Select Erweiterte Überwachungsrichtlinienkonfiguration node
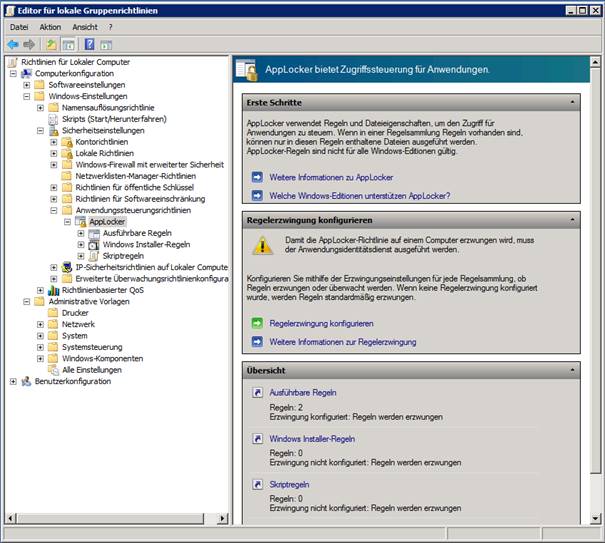The height and width of the screenshot is (543, 605). click(x=152, y=279)
